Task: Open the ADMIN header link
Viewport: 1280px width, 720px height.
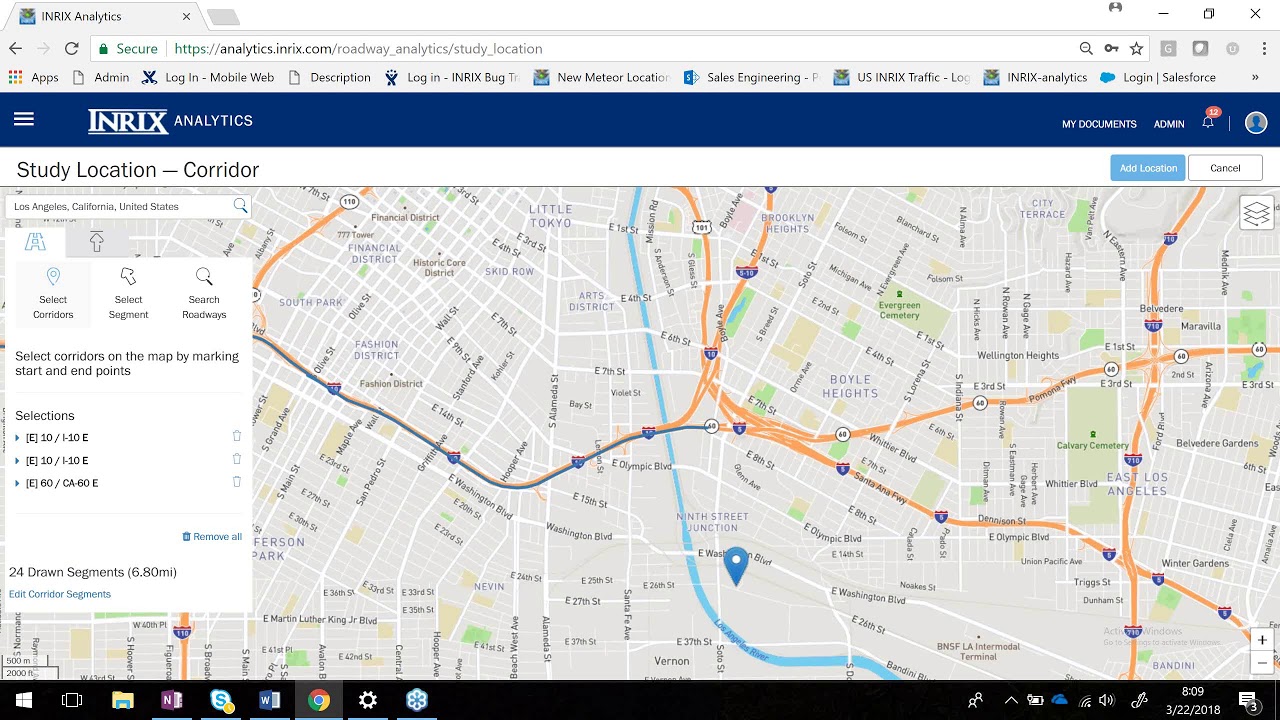Action: coord(1169,124)
